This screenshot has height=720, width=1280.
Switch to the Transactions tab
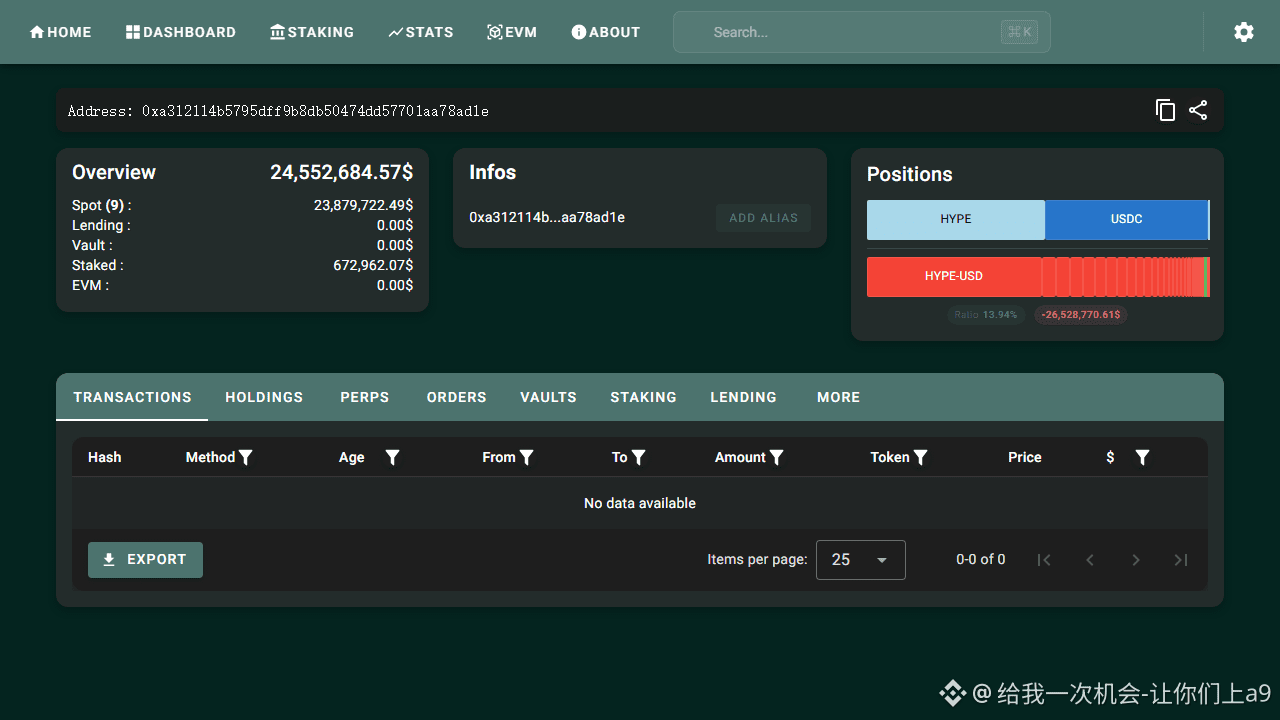(x=132, y=397)
